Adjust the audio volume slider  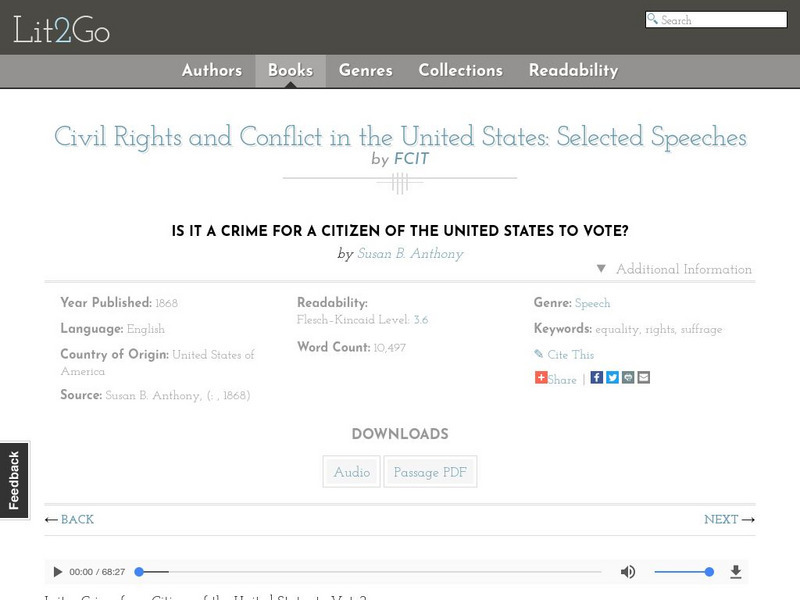click(x=684, y=572)
